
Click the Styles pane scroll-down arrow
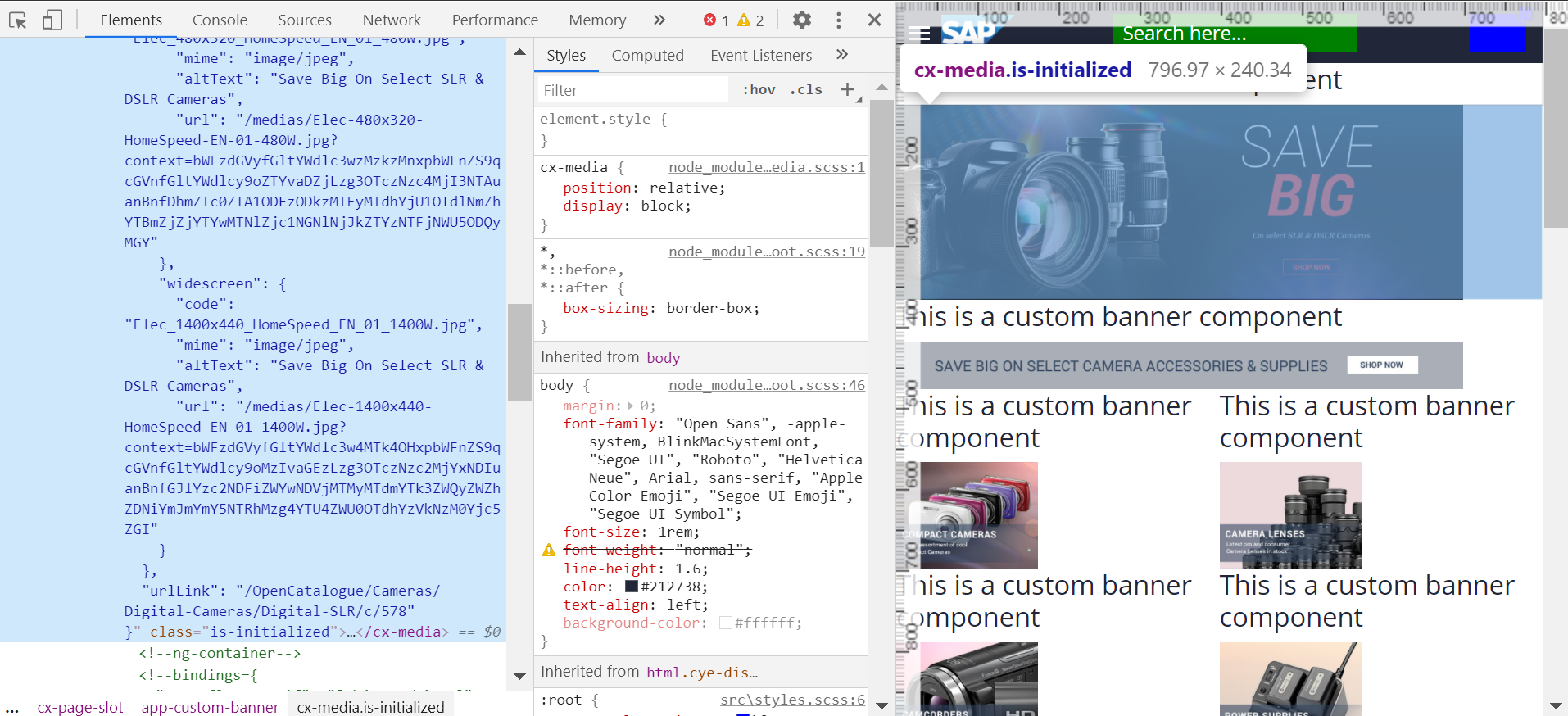(881, 705)
